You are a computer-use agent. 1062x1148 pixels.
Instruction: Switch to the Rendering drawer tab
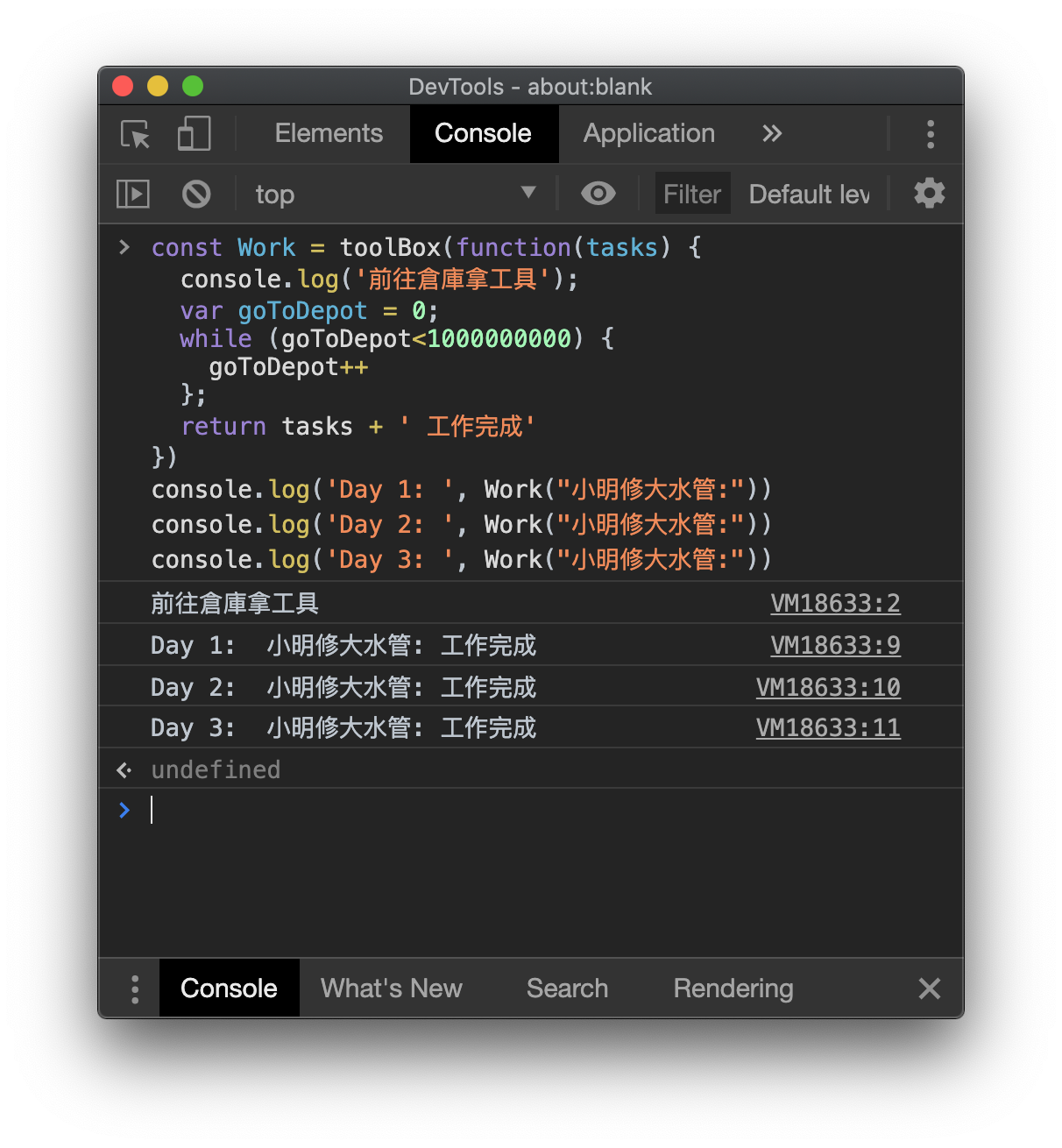click(x=733, y=989)
